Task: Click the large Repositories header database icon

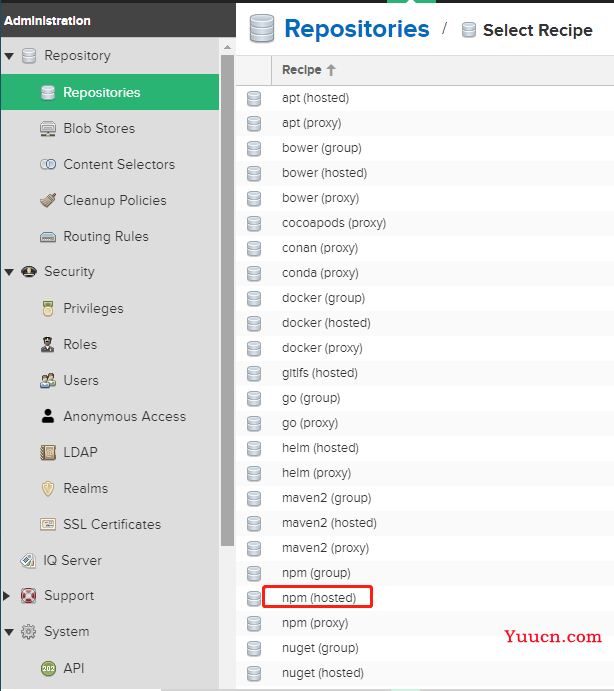Action: pos(262,29)
